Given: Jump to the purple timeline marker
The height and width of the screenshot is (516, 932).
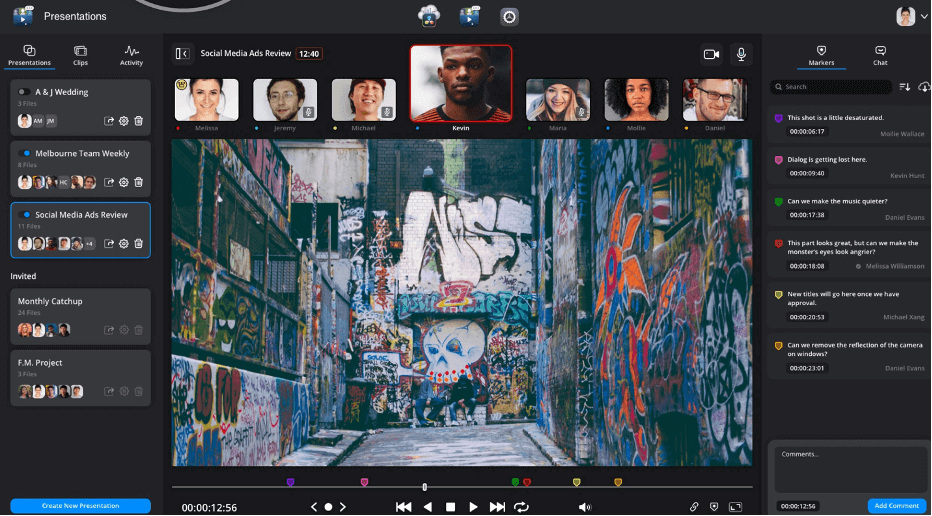Looking at the screenshot, I should point(291,482).
